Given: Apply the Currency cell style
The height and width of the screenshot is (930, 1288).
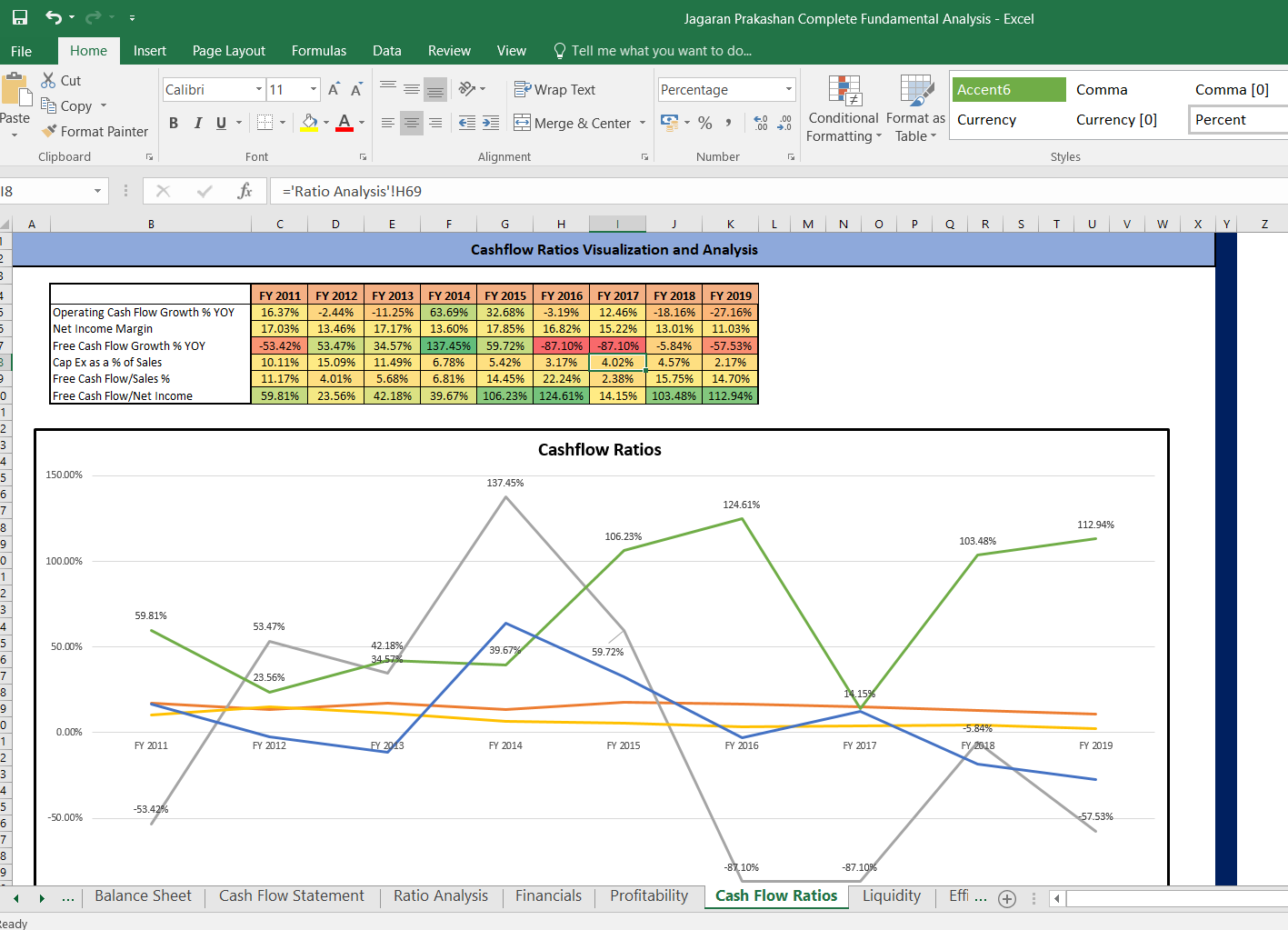Looking at the screenshot, I should tap(1009, 119).
